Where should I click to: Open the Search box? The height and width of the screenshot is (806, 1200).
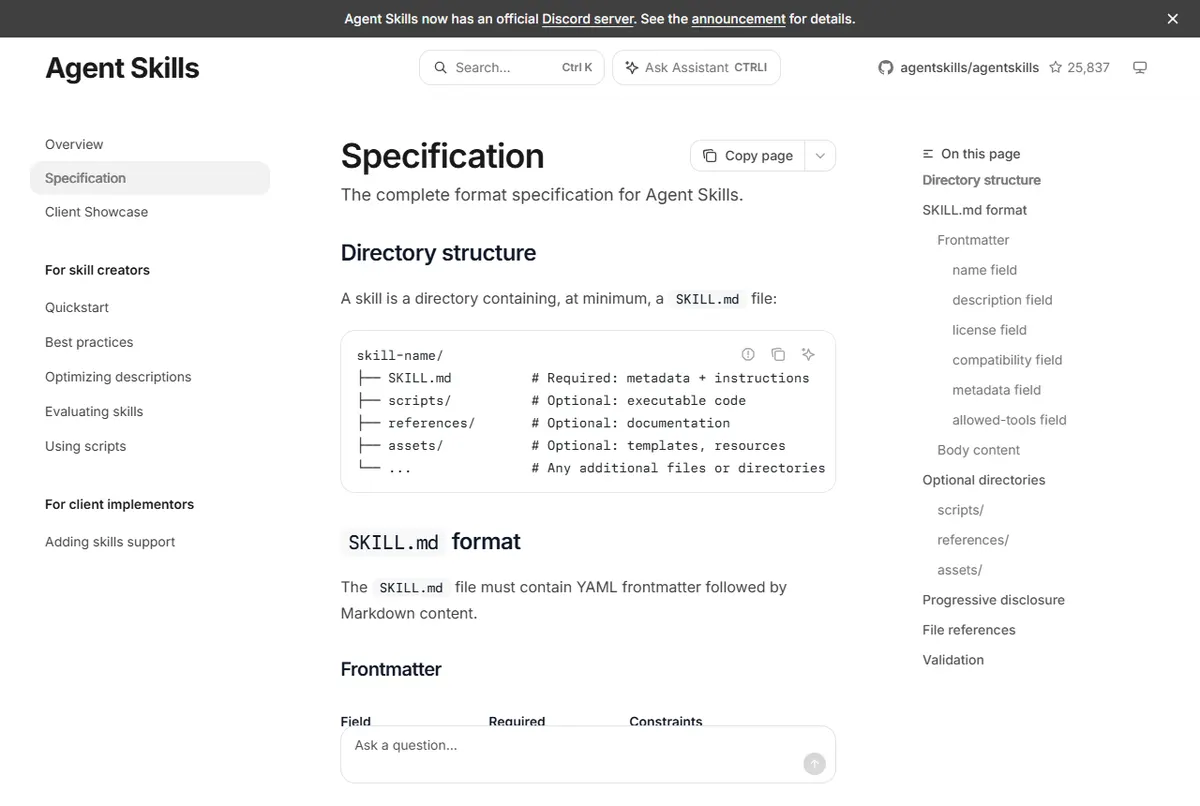pos(512,68)
